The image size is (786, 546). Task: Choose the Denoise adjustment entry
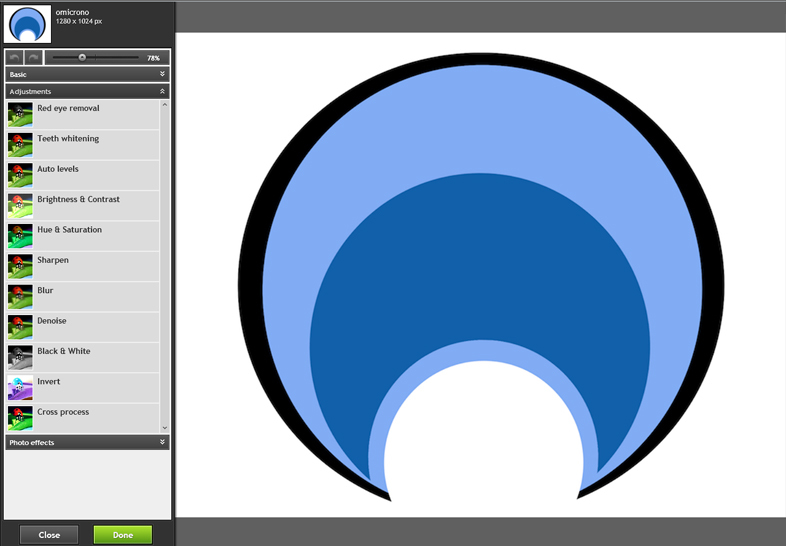(51, 321)
